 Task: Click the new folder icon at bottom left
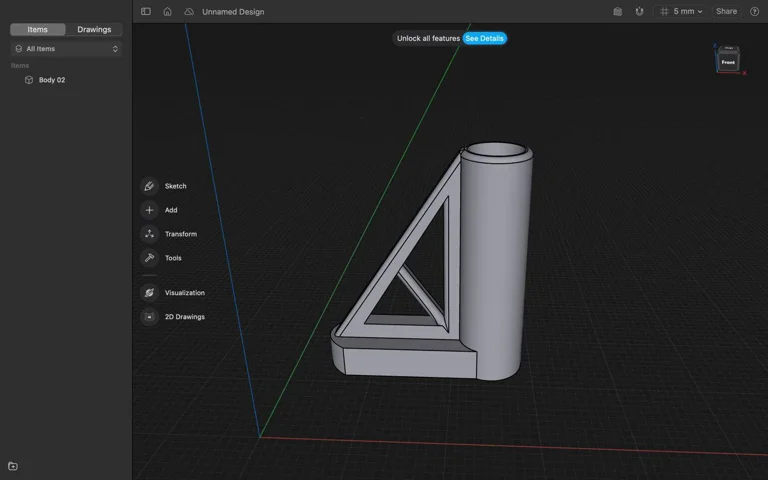pyautogui.click(x=13, y=466)
